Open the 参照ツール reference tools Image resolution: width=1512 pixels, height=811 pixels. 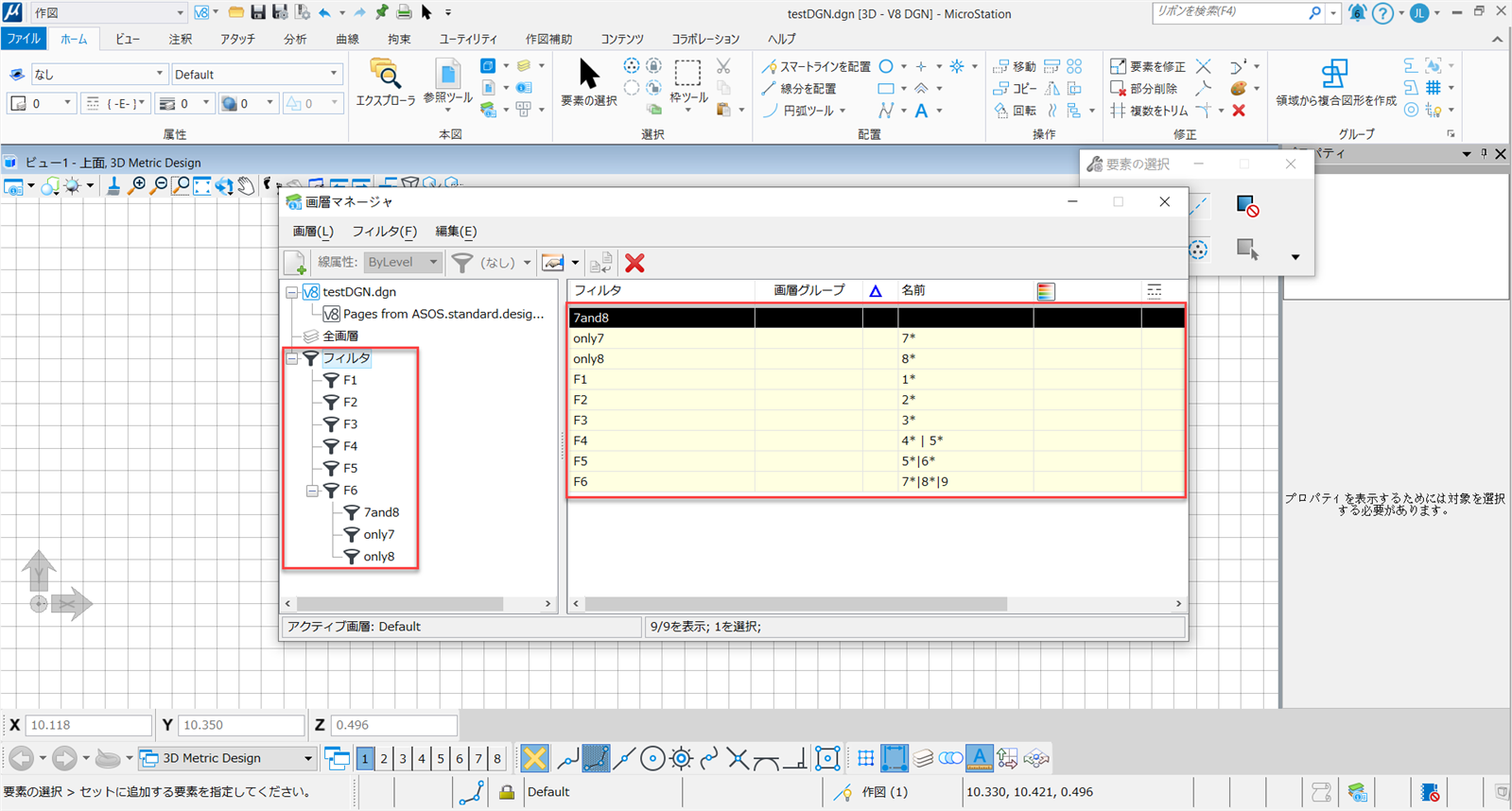[448, 82]
